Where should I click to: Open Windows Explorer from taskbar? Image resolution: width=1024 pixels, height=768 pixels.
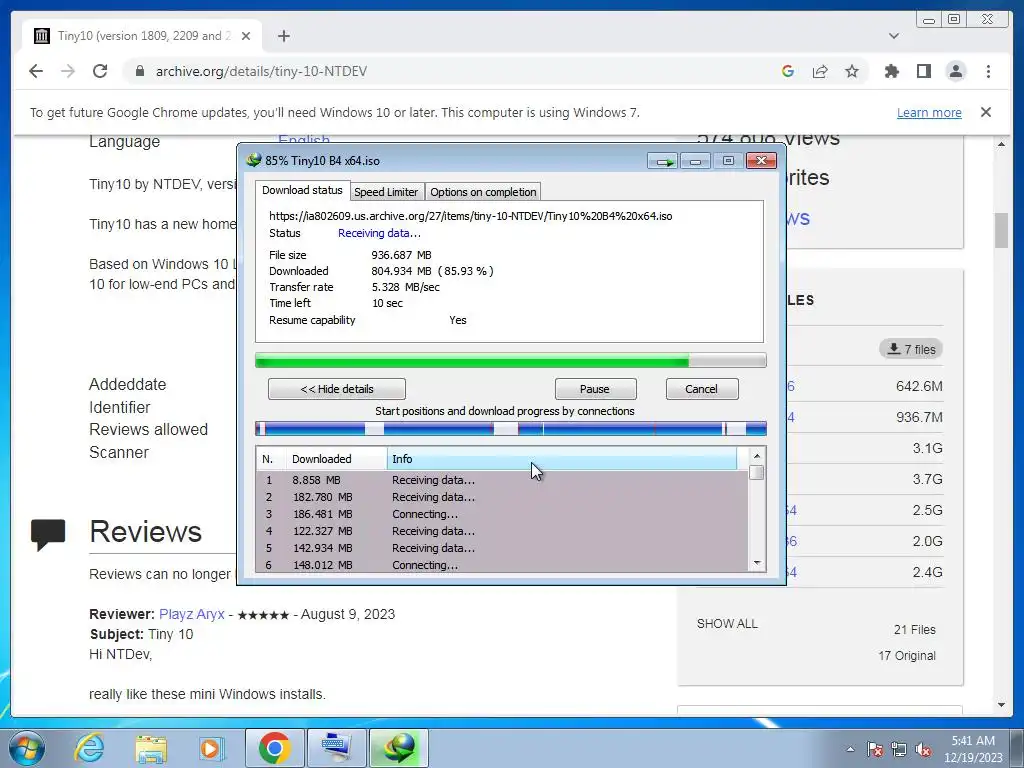click(151, 748)
